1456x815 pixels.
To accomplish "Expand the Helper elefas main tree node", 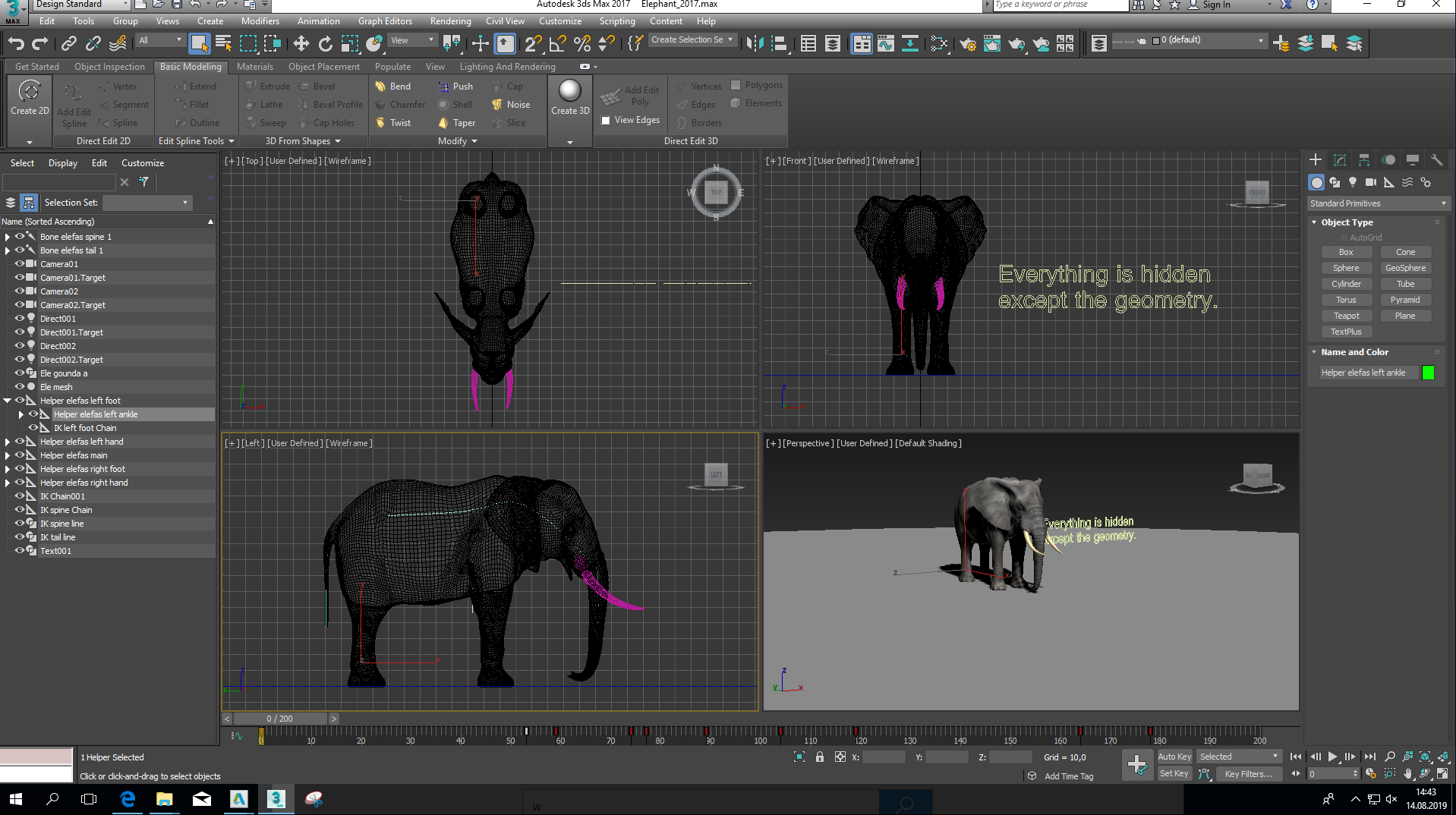I will [x=8, y=455].
